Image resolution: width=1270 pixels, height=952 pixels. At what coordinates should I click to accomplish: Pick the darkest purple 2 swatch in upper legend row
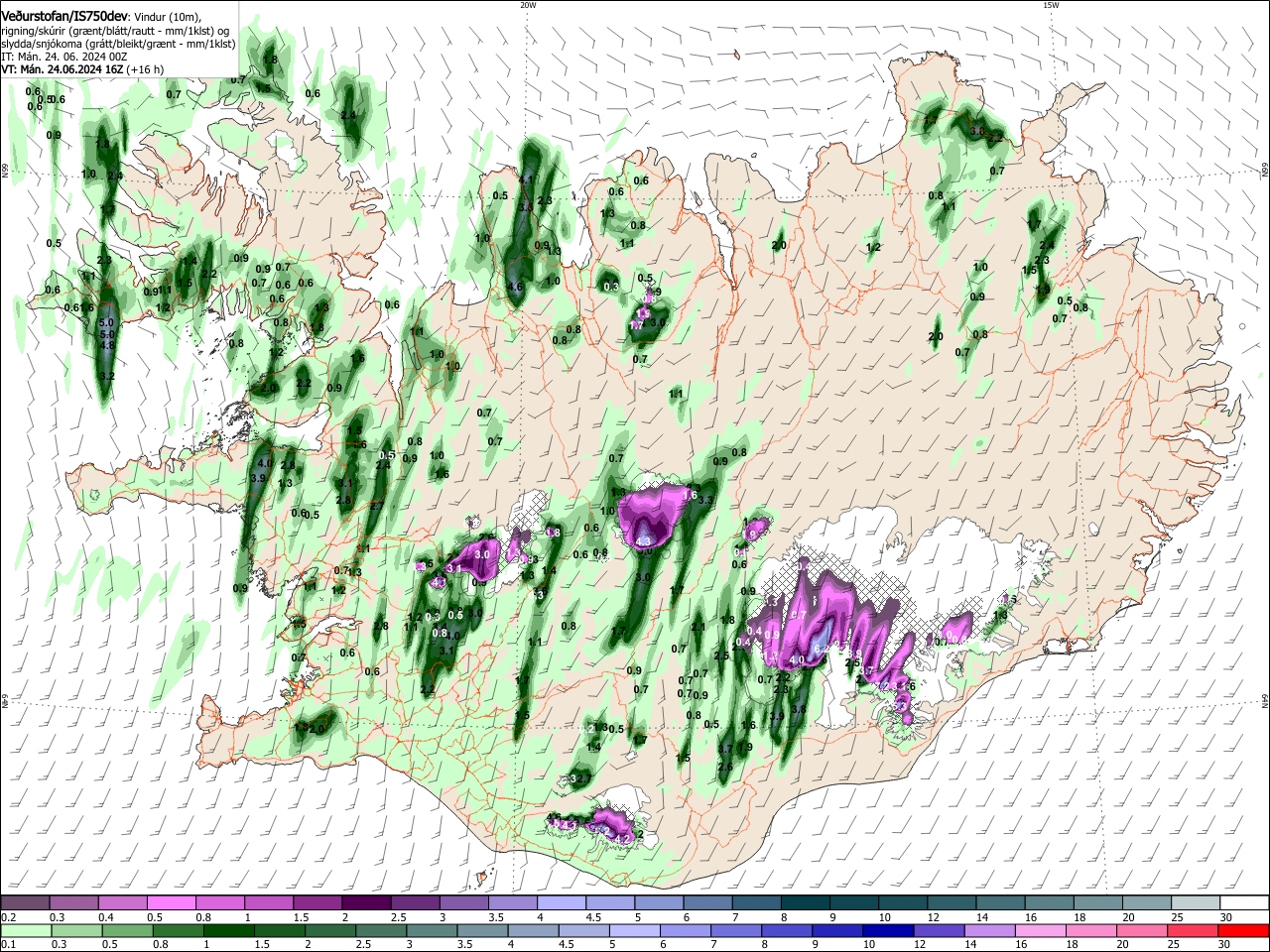(x=365, y=903)
